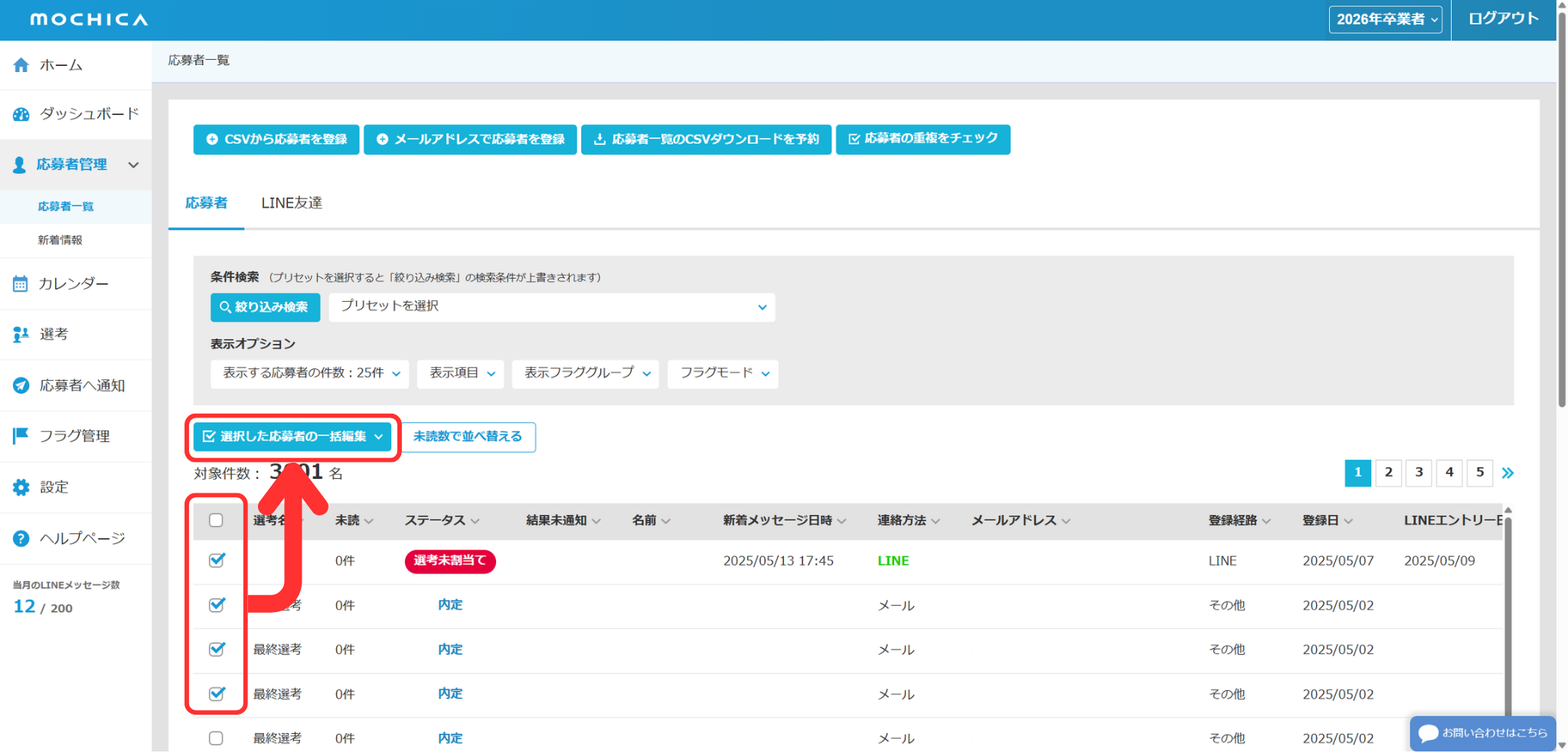Uncheck the first applicant row checkbox
Screen dimensions: 1568x753
click(217, 561)
